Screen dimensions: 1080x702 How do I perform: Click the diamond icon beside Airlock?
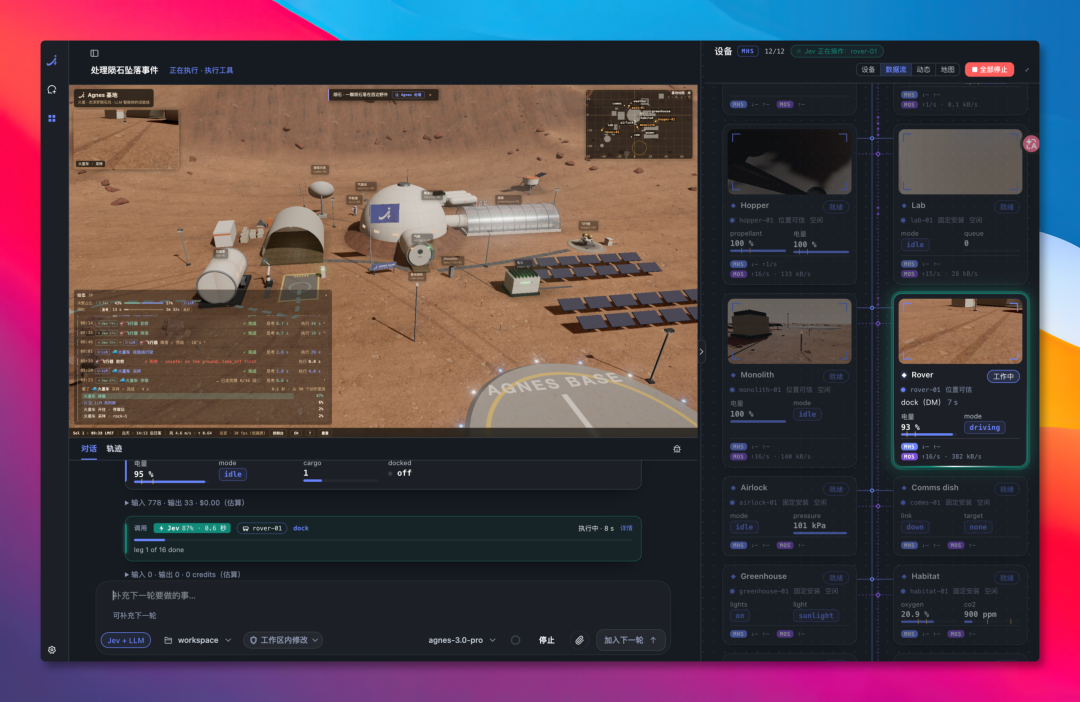[x=733, y=487]
